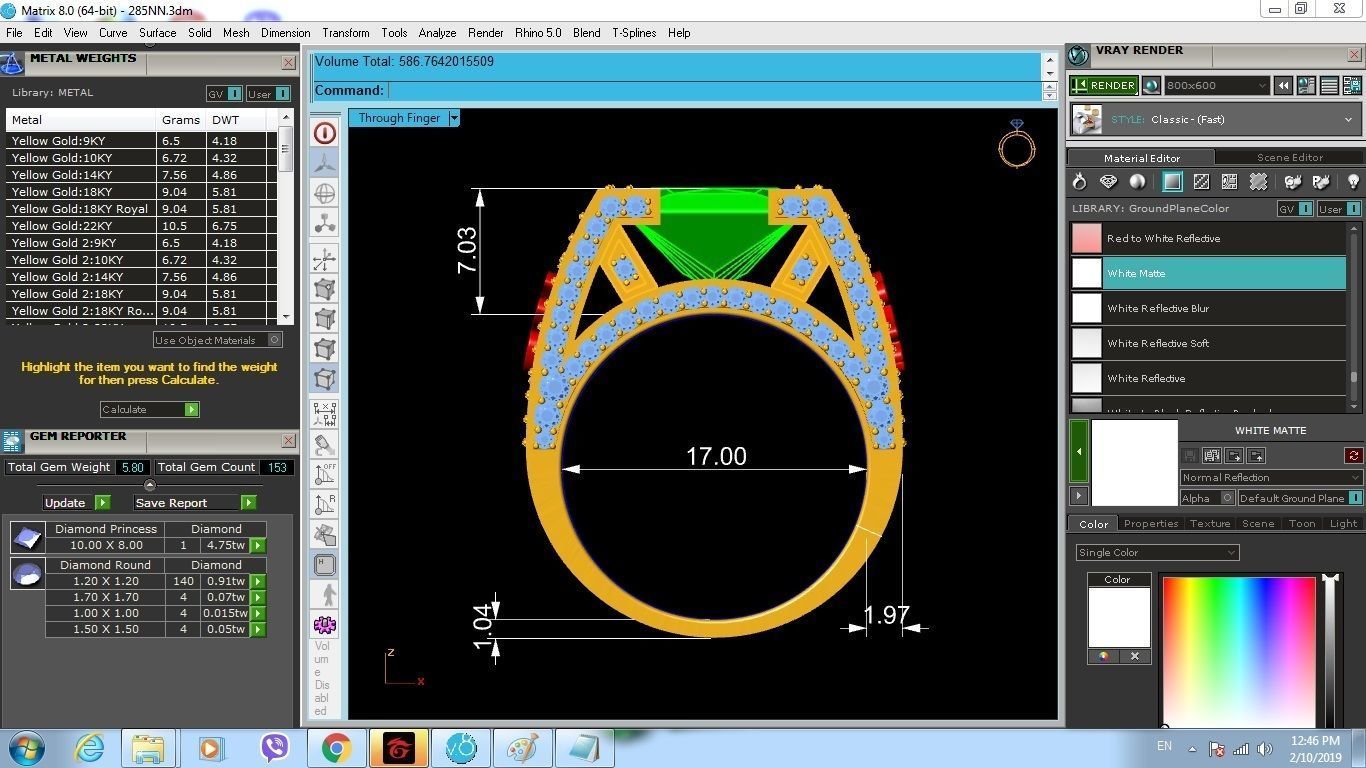This screenshot has width=1366, height=768.
Task: Select the Yellow Gold:14KY row
Action: [140, 175]
